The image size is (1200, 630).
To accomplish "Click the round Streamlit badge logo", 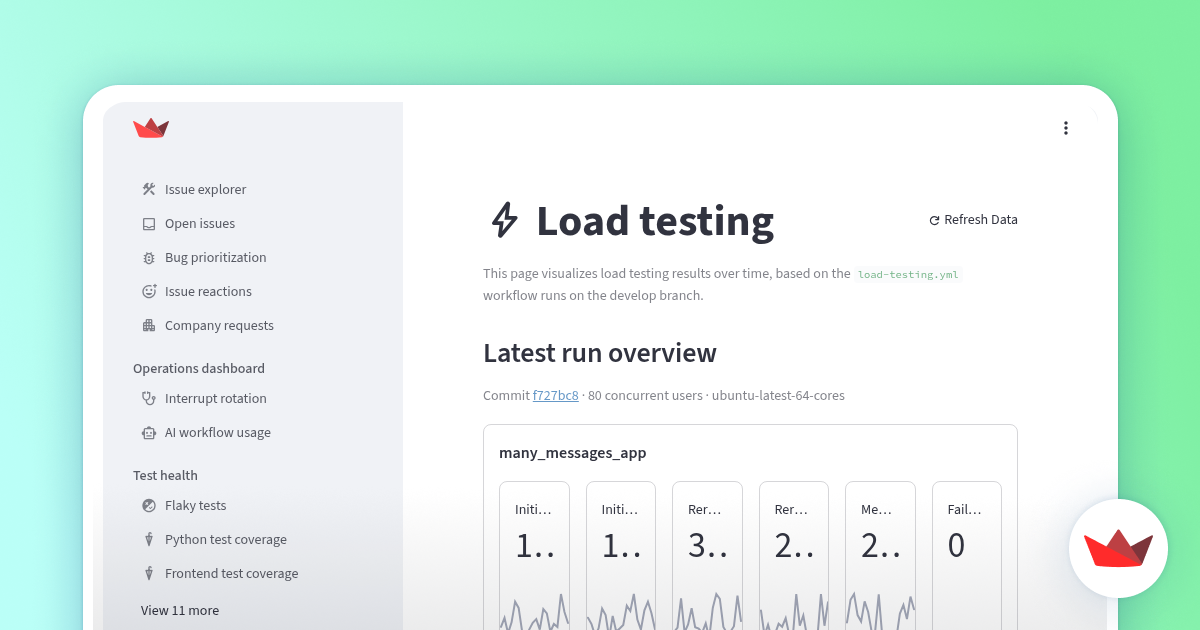I will tap(1118, 548).
